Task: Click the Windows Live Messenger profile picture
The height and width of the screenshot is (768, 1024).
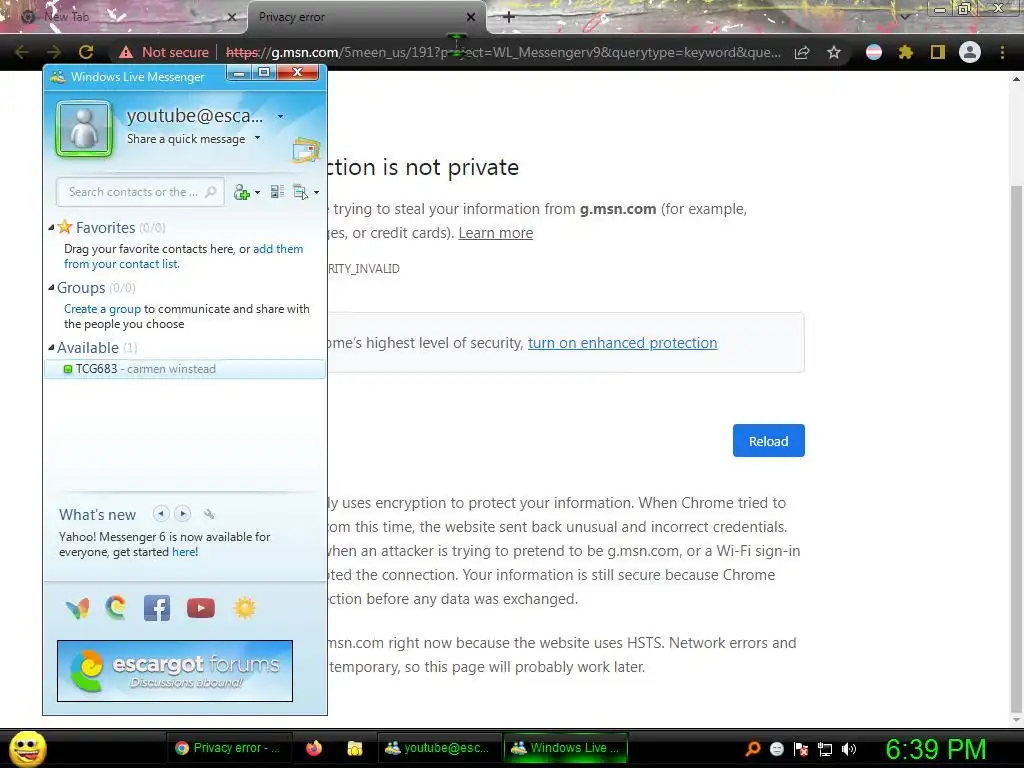Action: (84, 129)
